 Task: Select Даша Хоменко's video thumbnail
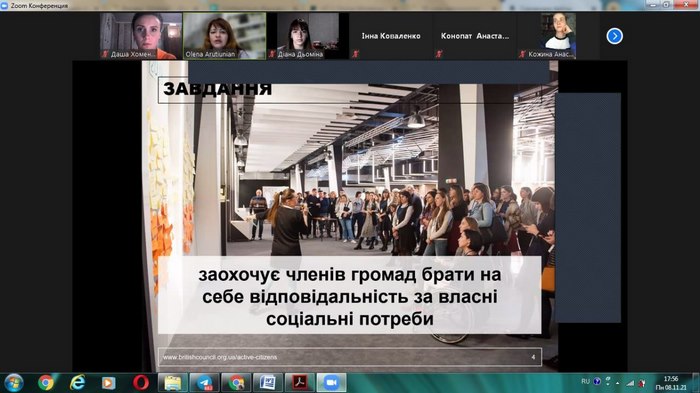(141, 36)
